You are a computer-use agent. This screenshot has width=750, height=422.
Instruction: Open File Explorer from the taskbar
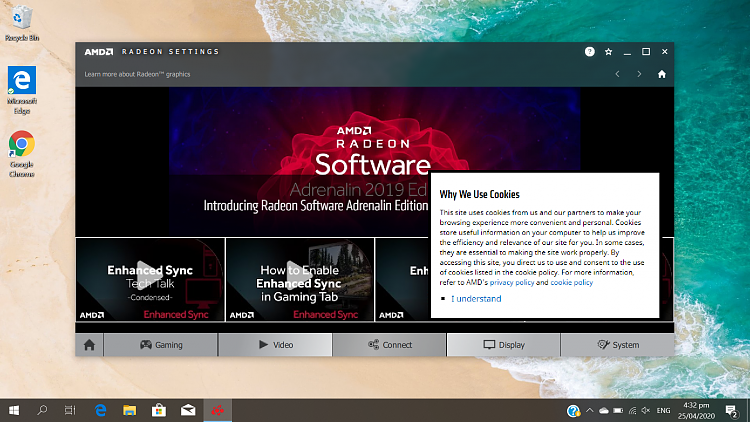[130, 411]
